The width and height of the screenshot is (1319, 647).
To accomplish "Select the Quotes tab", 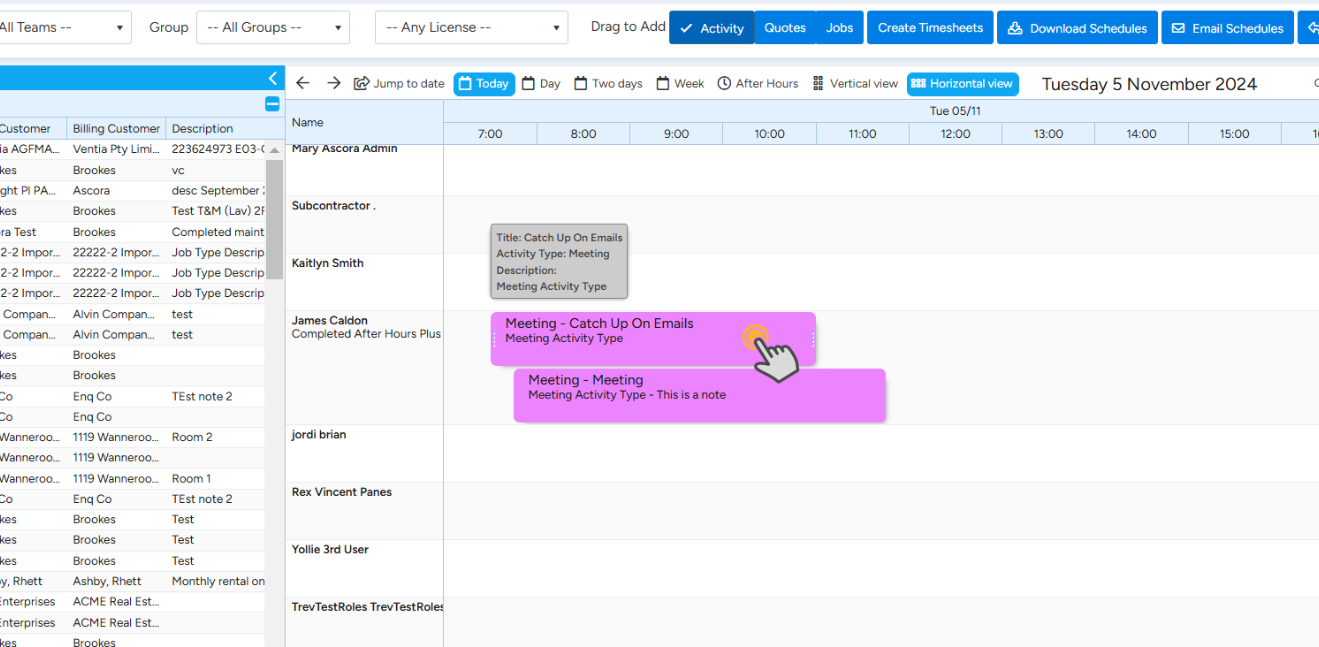I will click(x=785, y=28).
